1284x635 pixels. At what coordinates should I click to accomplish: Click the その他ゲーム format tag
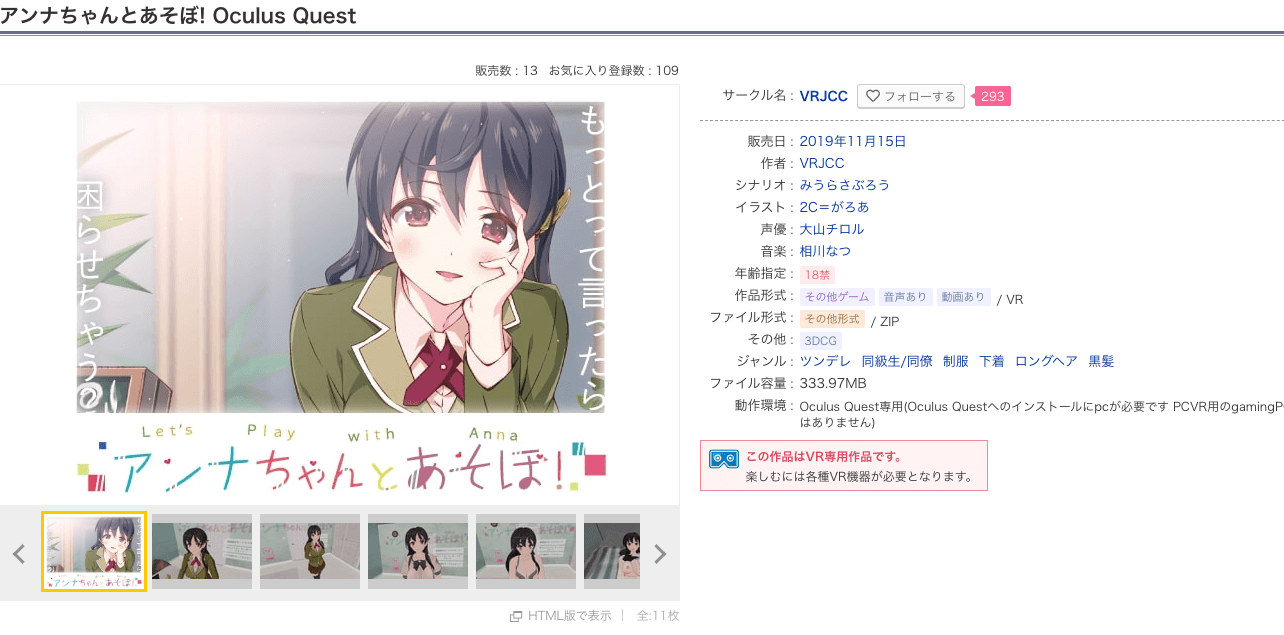(837, 297)
